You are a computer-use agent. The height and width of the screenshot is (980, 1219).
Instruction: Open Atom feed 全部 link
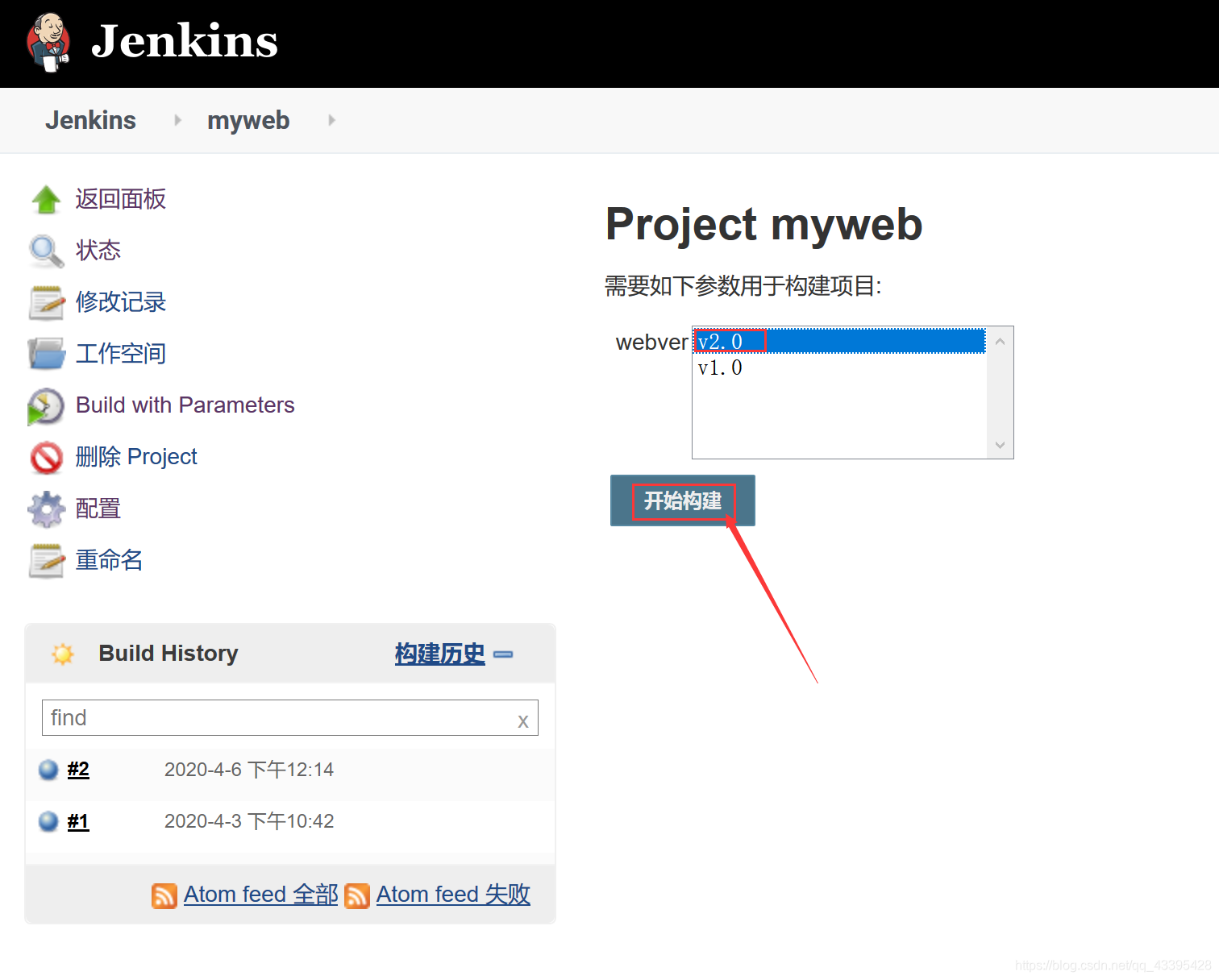(x=261, y=895)
